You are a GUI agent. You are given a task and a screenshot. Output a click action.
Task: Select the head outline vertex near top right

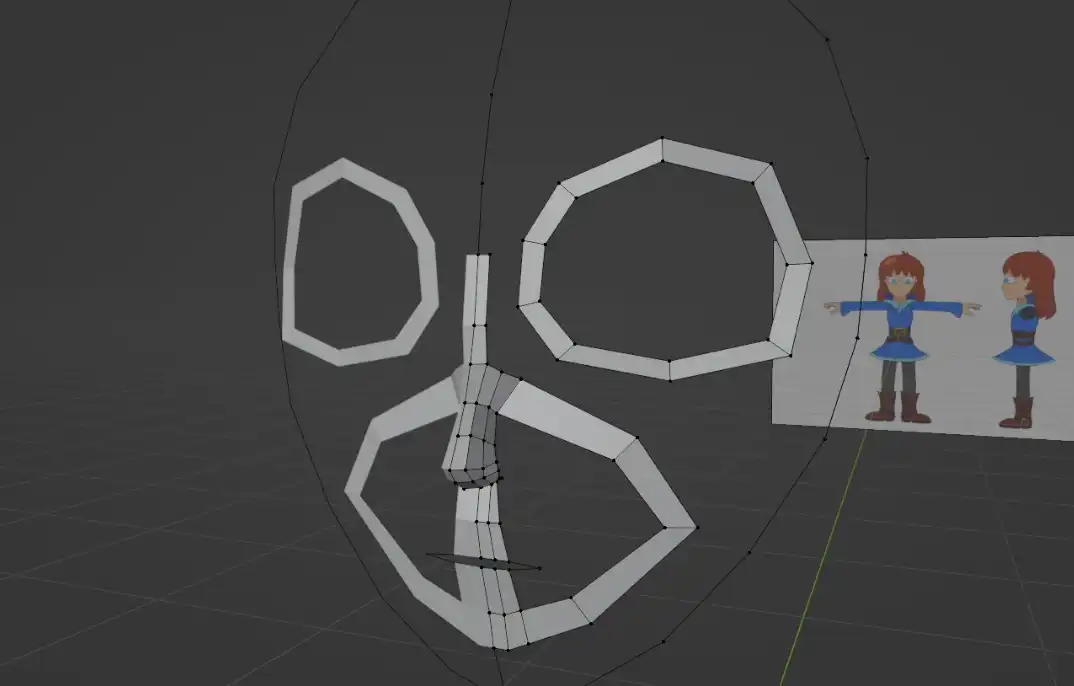tap(827, 40)
